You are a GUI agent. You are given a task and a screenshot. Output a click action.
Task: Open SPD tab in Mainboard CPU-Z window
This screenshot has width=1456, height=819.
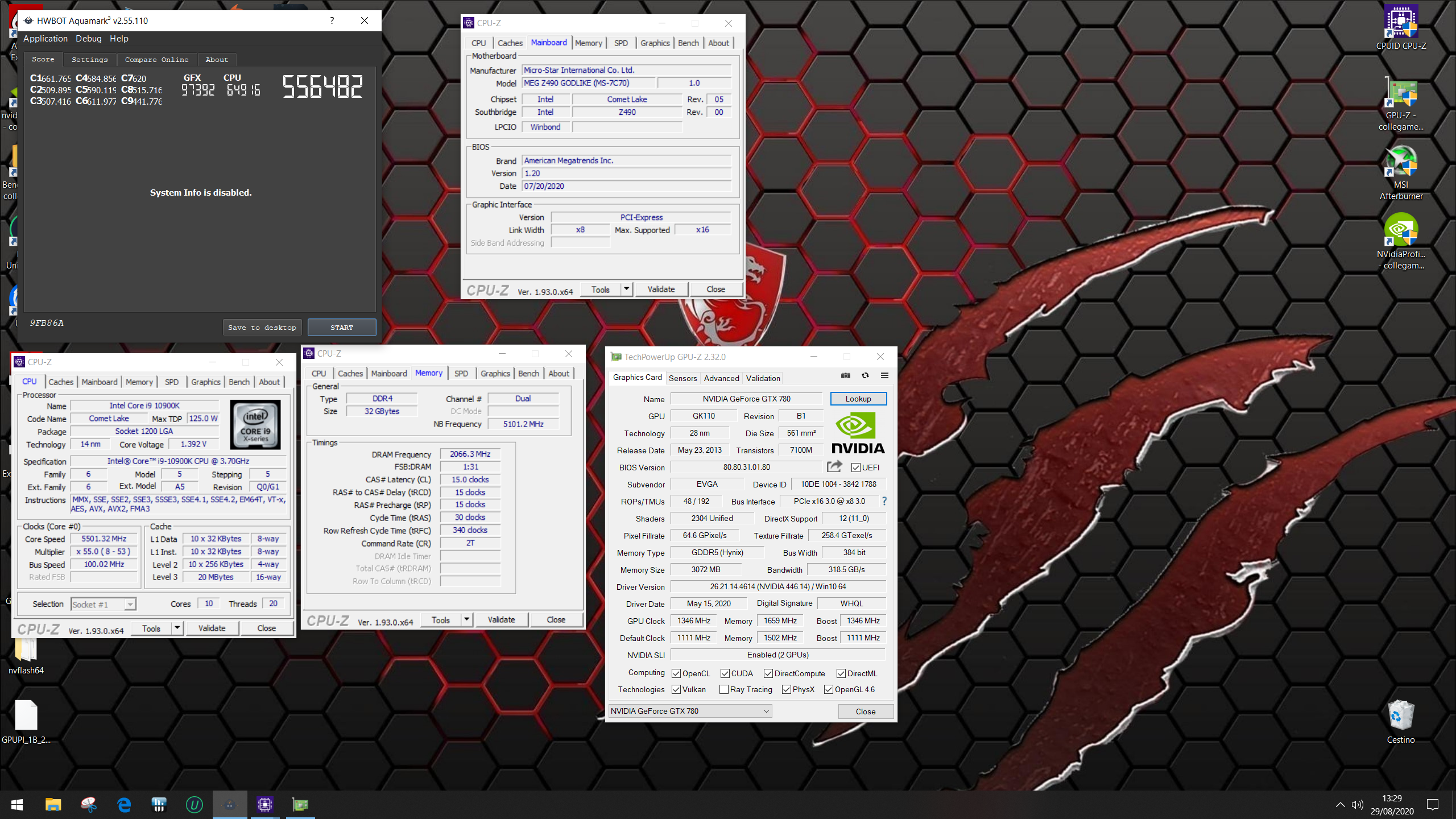coord(621,43)
